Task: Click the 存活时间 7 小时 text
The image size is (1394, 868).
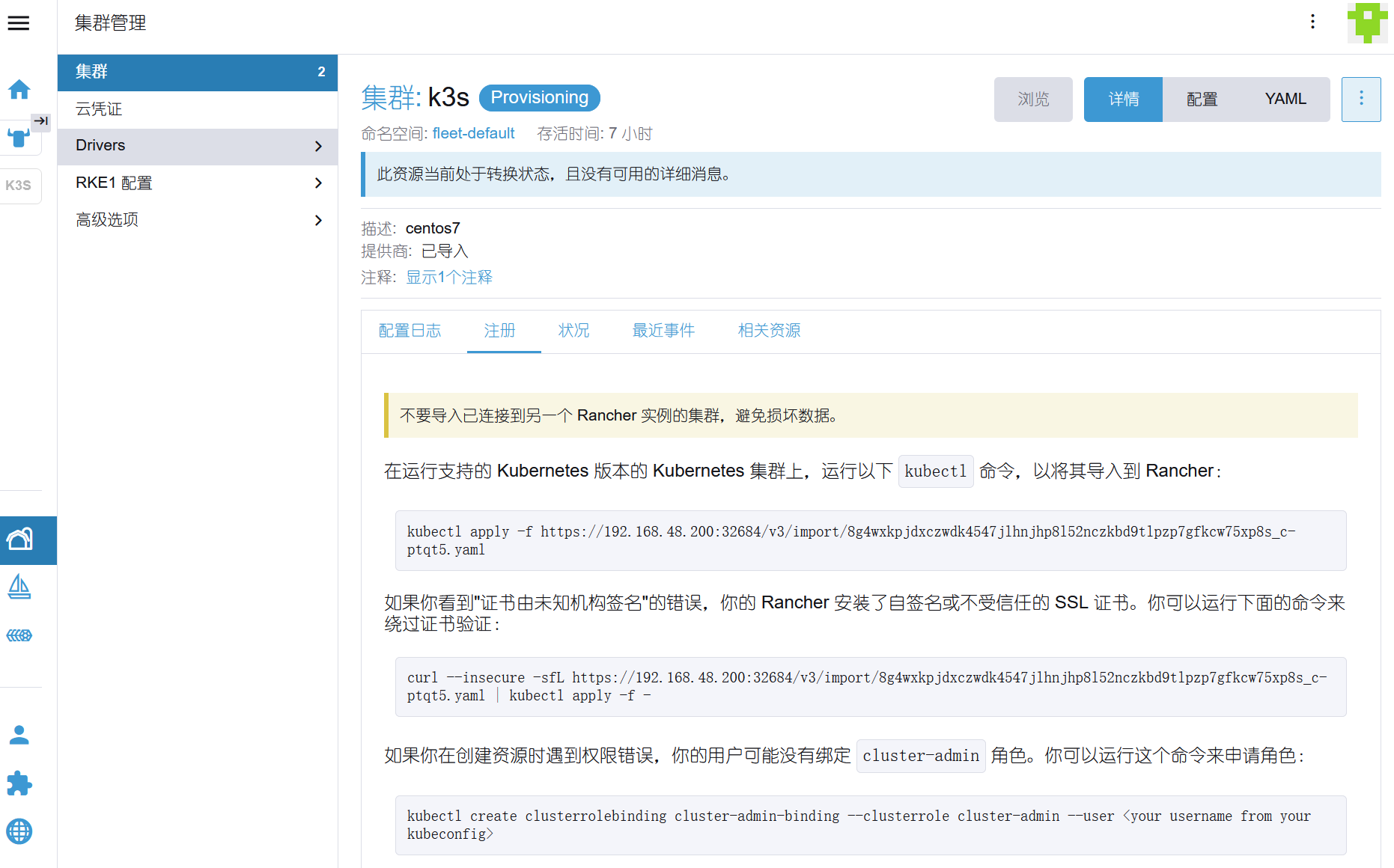Action: tap(594, 133)
